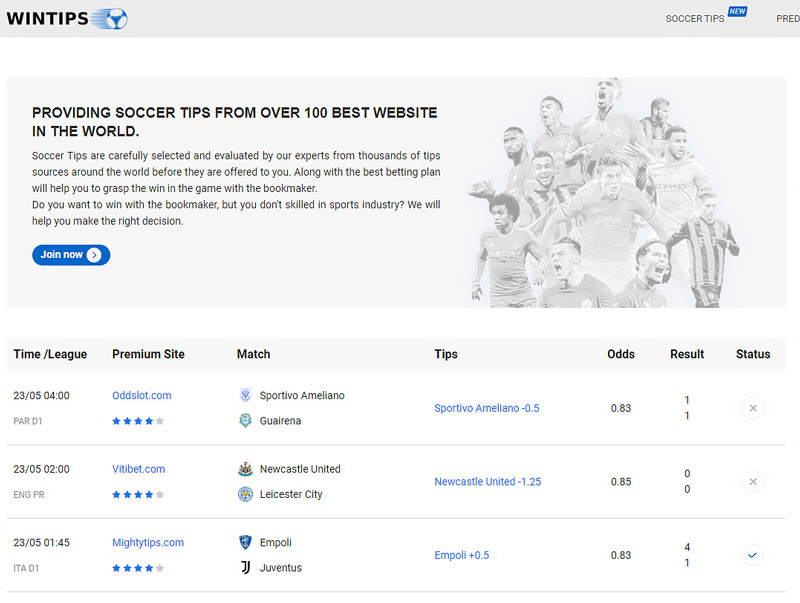Click the soccer players banner image

[x=604, y=193]
